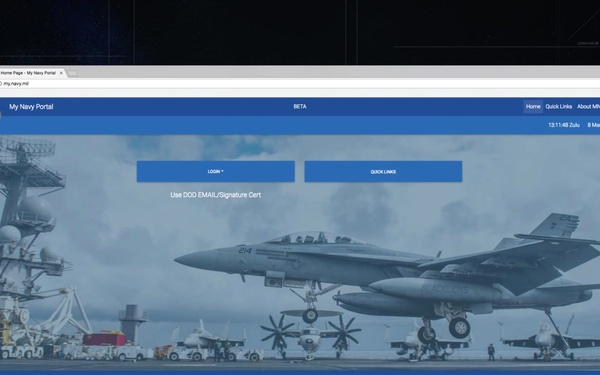This screenshot has width=600, height=375.
Task: Focus the my.navy.mil address bar
Action: click(300, 83)
